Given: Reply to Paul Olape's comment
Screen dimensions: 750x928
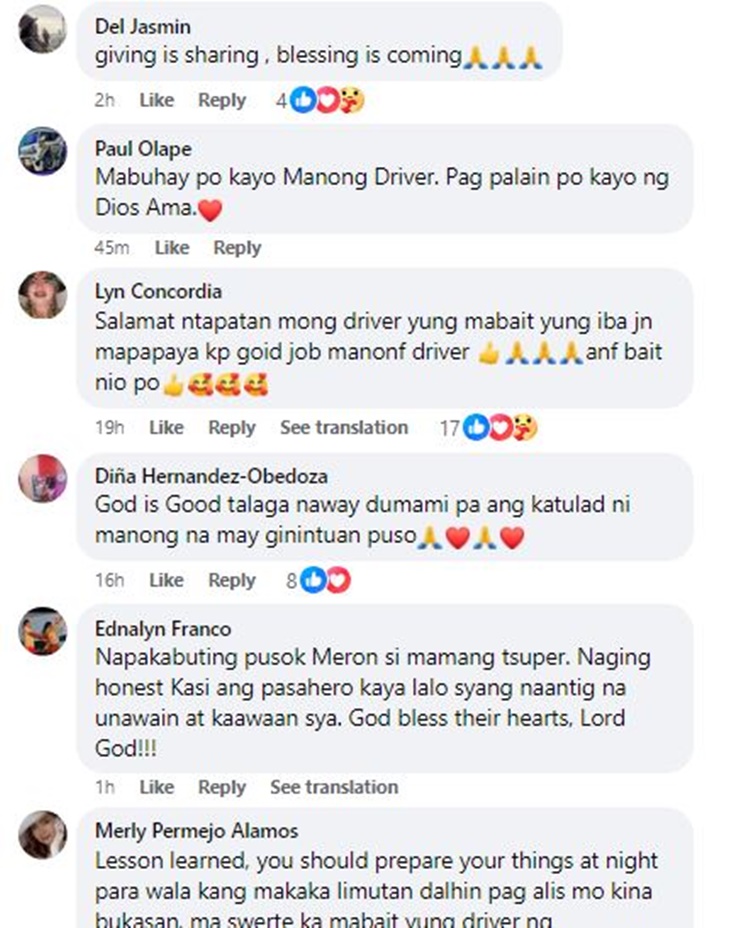Looking at the screenshot, I should coord(237,247).
